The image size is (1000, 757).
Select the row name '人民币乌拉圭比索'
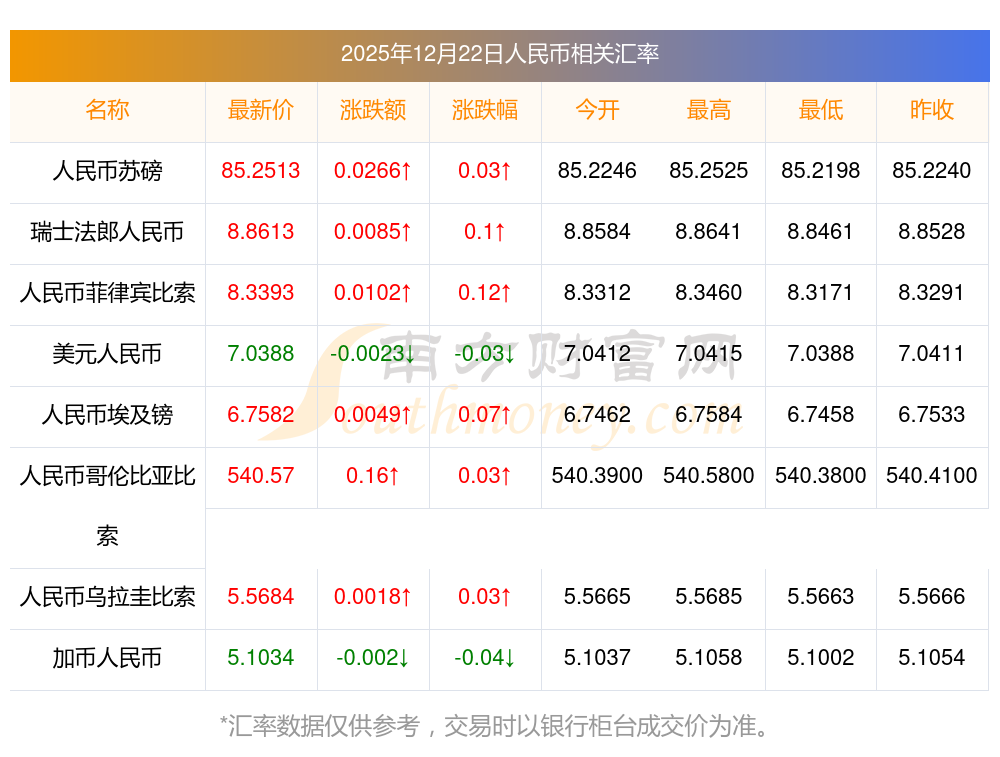pos(107,596)
